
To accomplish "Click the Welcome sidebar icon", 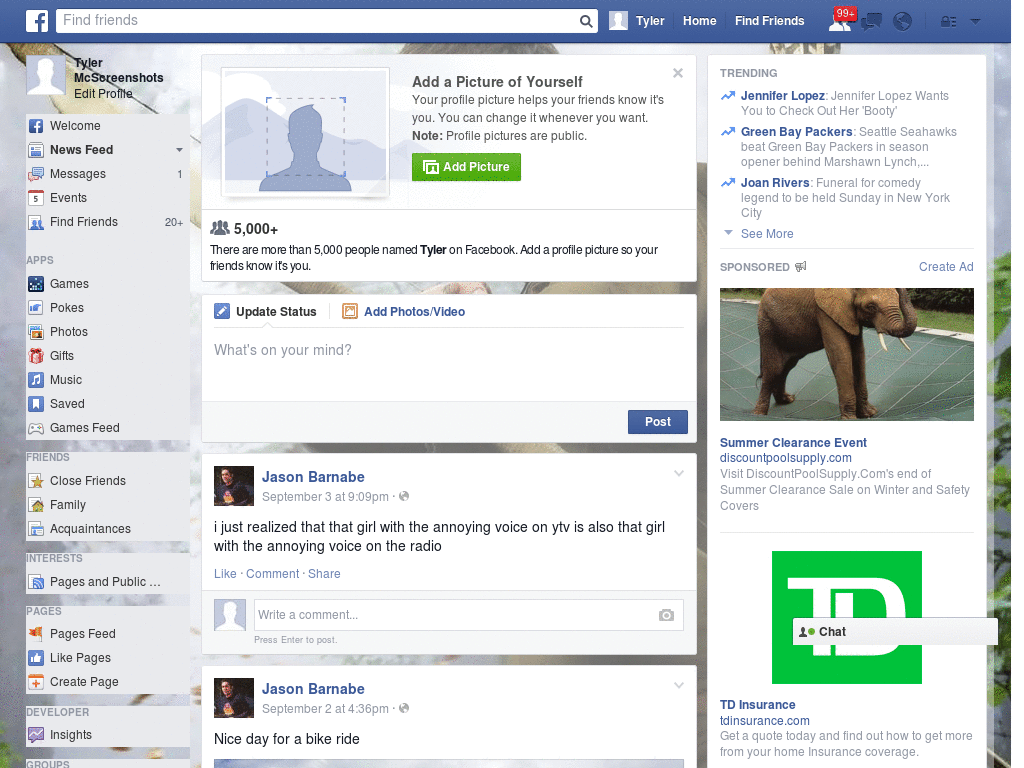I will tap(36, 126).
